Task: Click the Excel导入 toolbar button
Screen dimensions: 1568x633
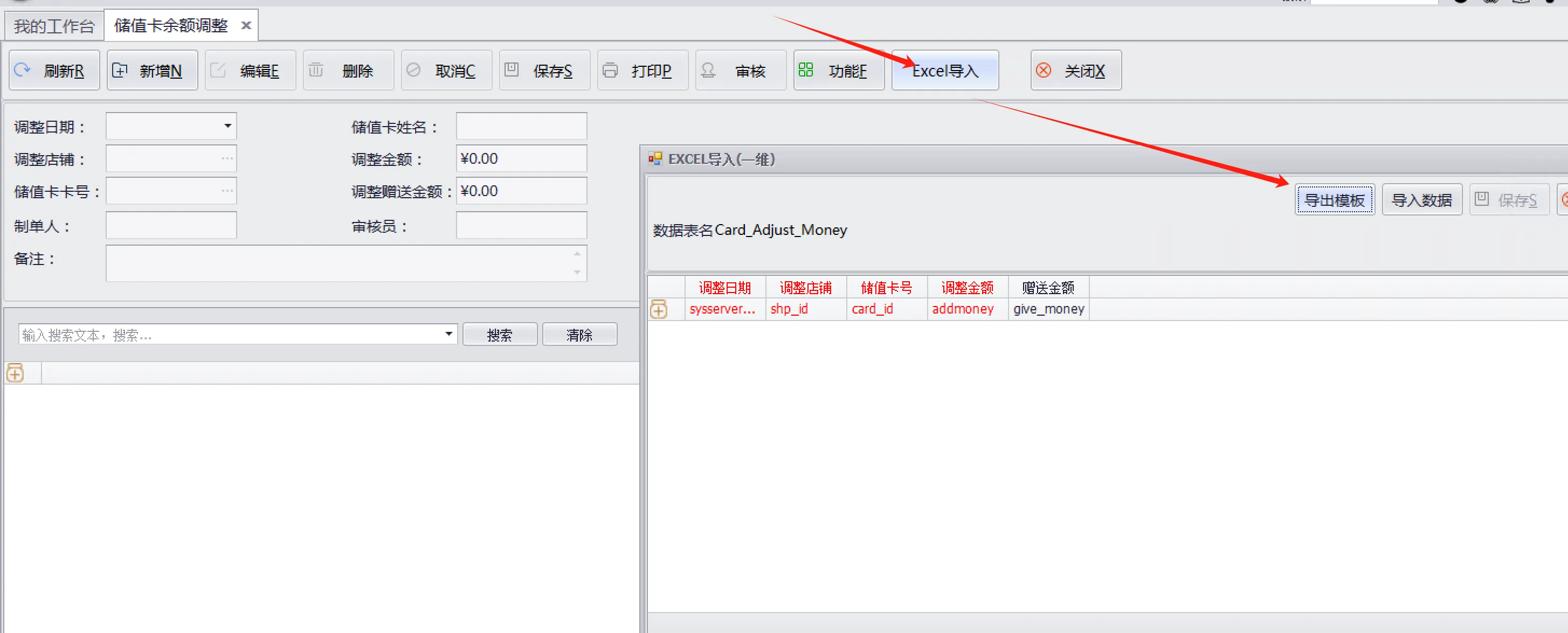Action: [945, 71]
